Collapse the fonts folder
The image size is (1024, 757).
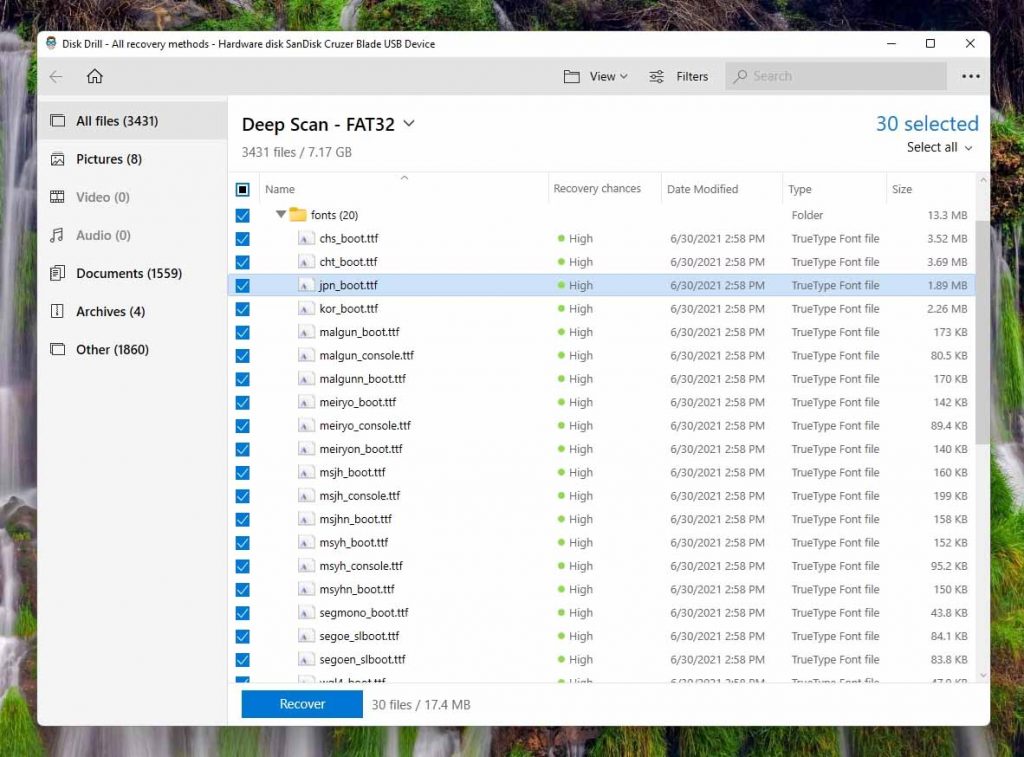click(281, 214)
